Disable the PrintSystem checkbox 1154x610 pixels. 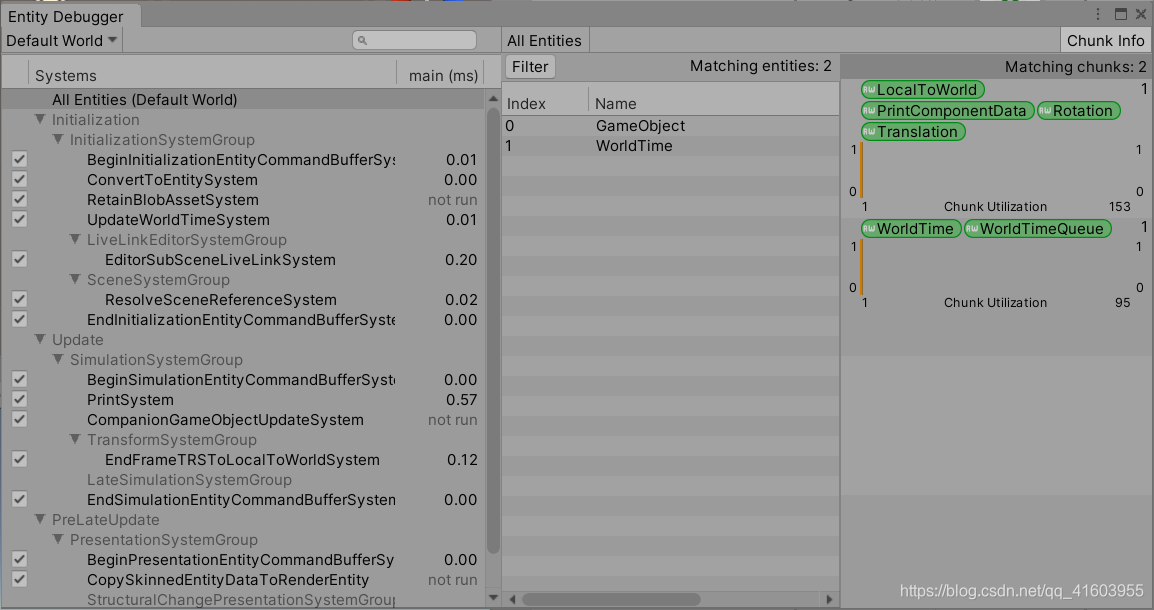tap(19, 399)
